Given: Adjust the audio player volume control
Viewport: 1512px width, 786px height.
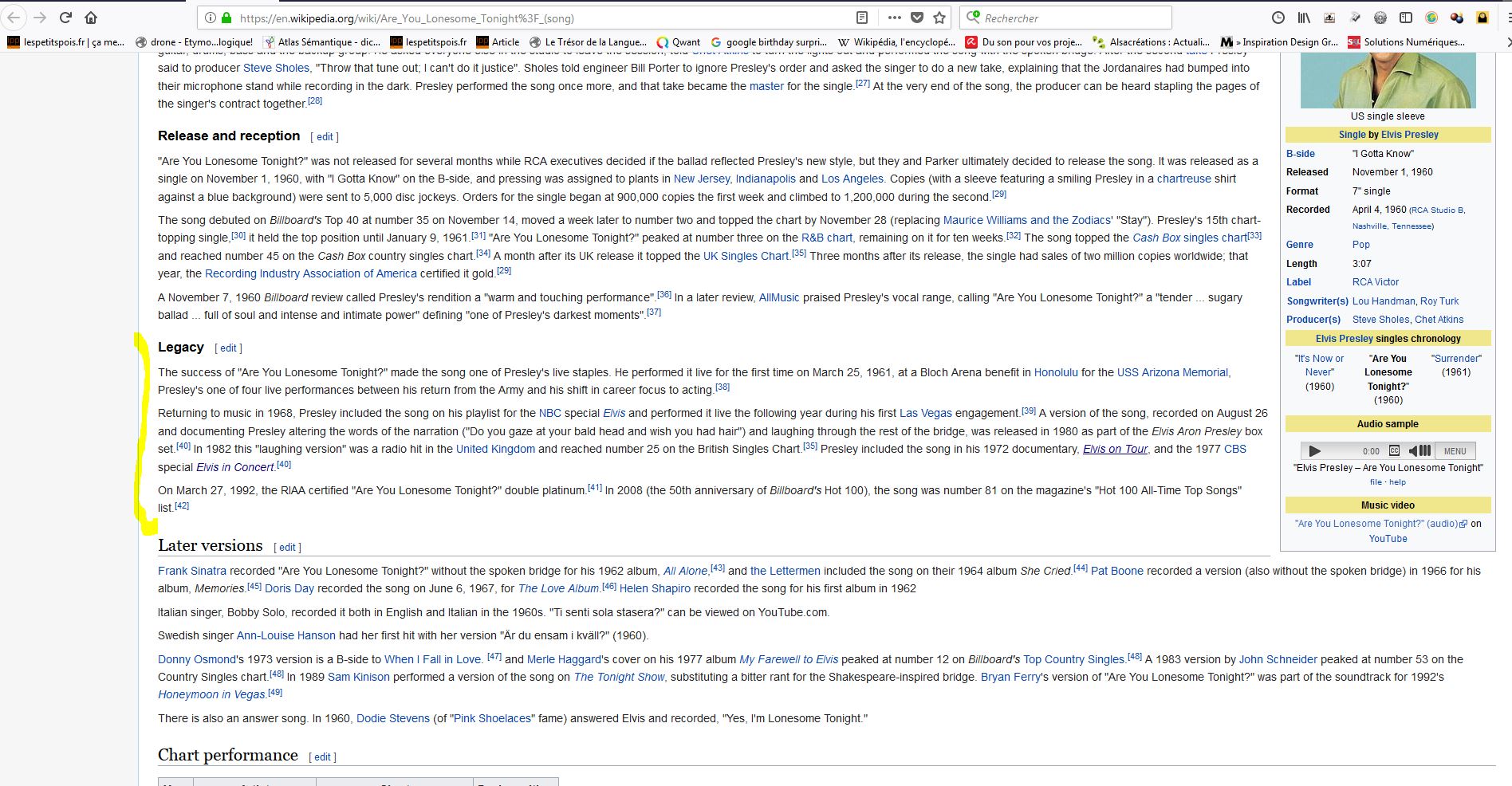Looking at the screenshot, I should [1419, 450].
